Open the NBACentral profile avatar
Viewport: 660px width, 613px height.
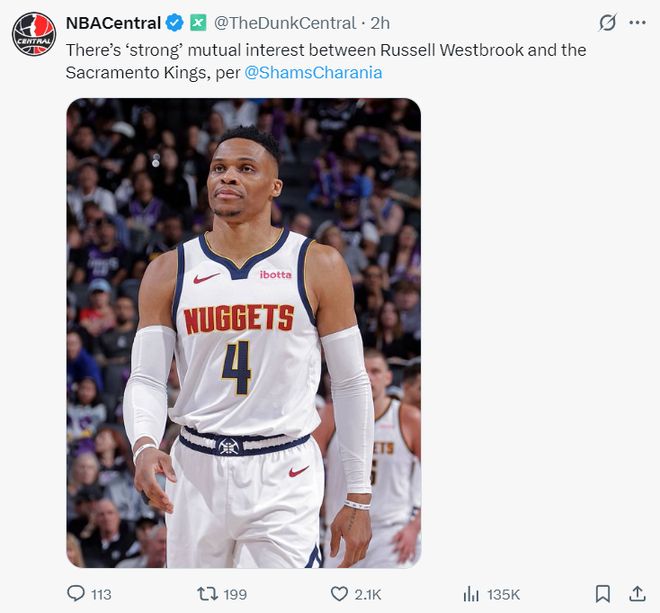click(34, 34)
